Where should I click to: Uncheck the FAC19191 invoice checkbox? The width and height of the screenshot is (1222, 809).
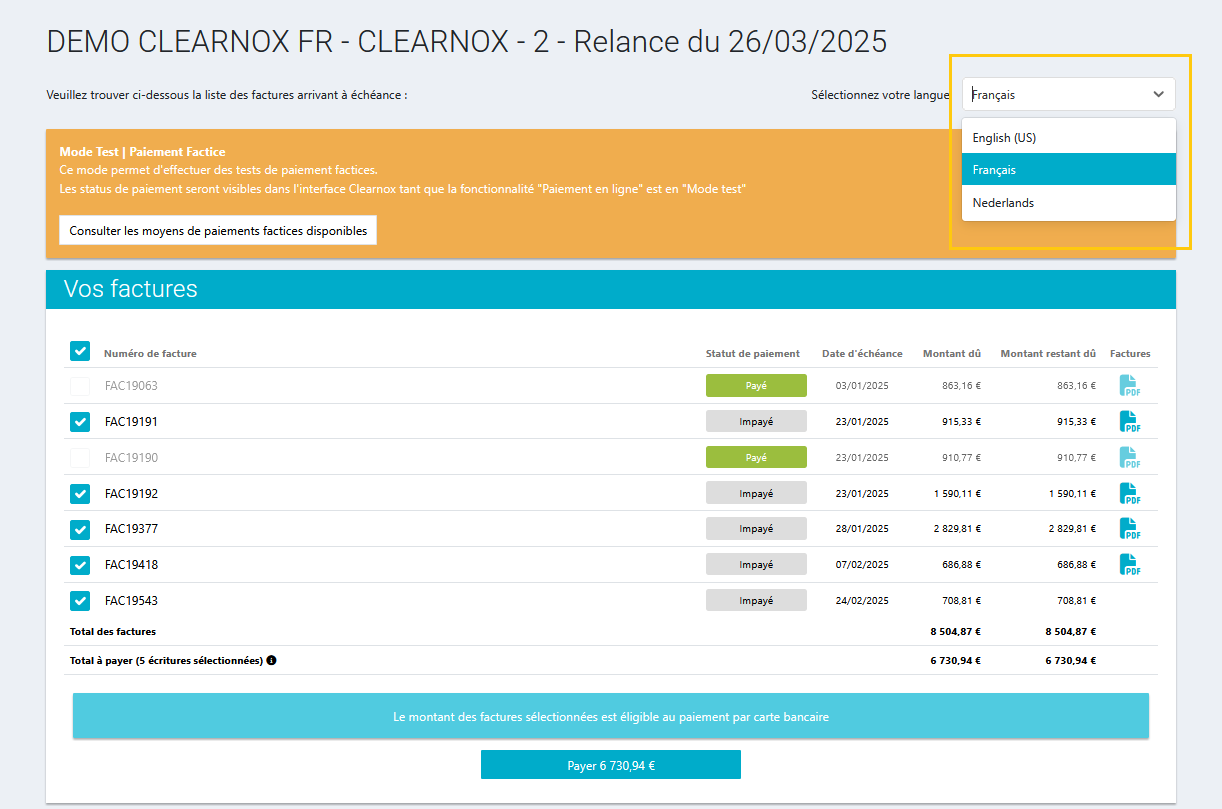point(80,422)
